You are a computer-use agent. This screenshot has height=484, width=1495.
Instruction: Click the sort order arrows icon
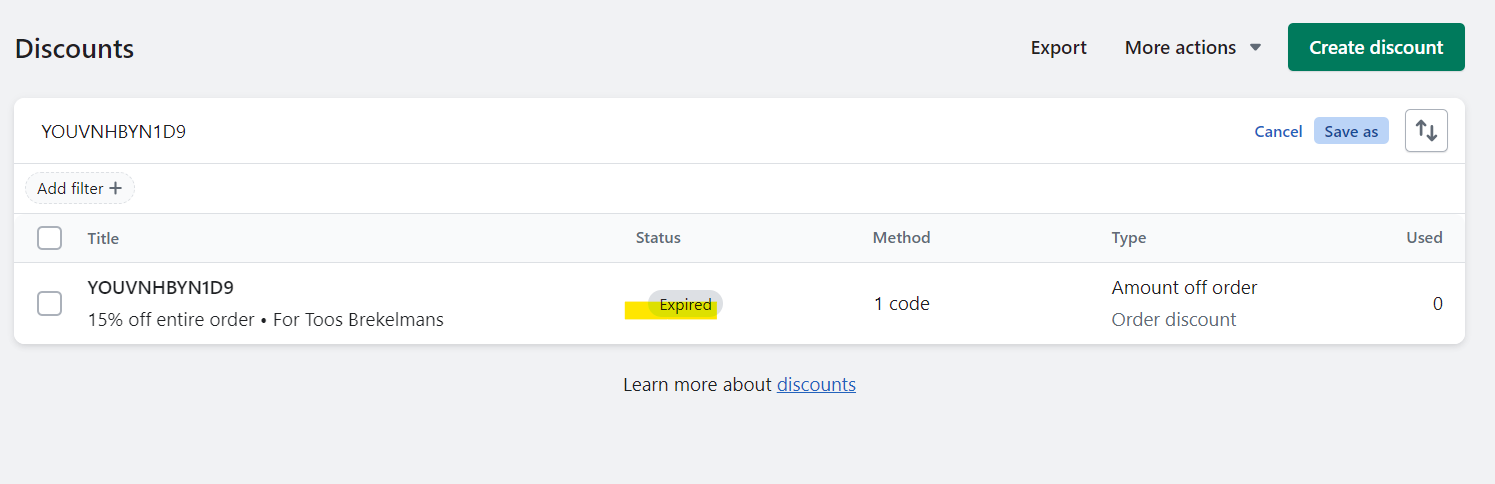click(1426, 131)
